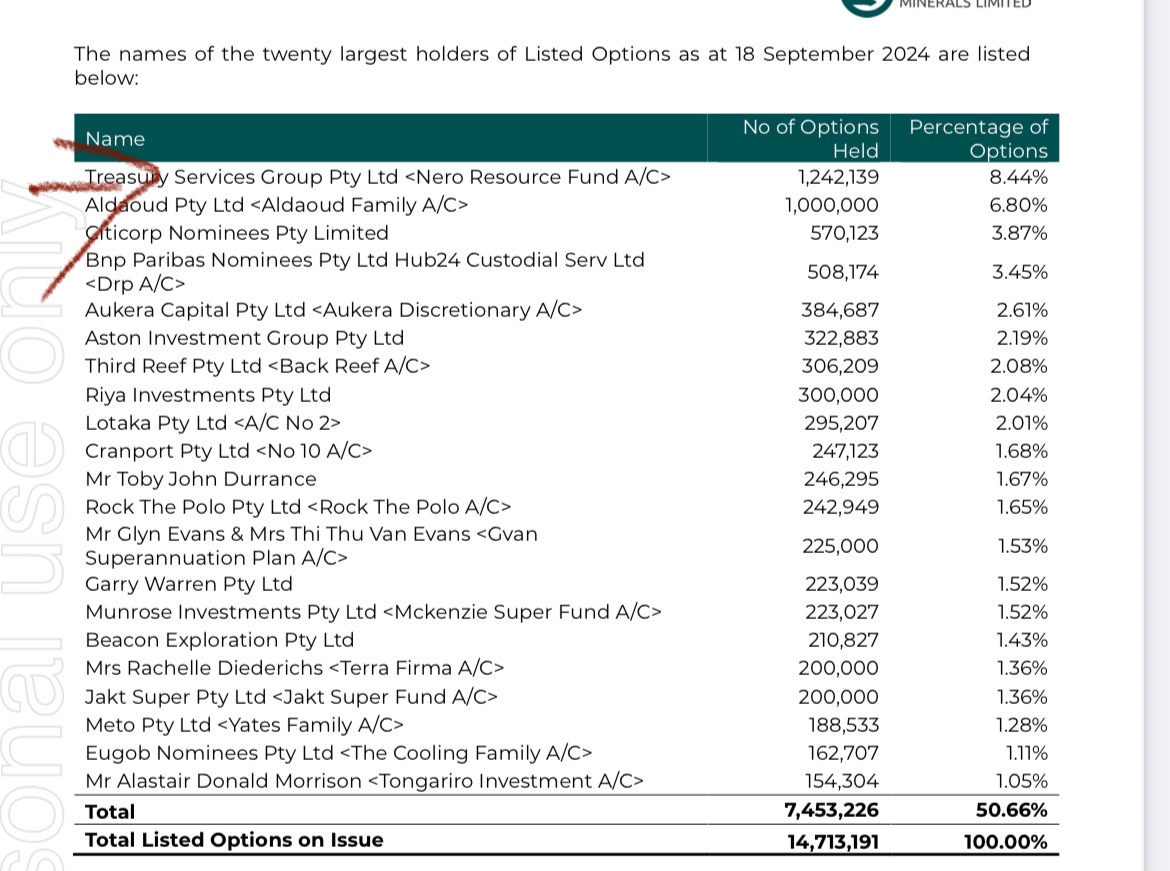
Task: Select the value 162,707
Action: coord(843,753)
